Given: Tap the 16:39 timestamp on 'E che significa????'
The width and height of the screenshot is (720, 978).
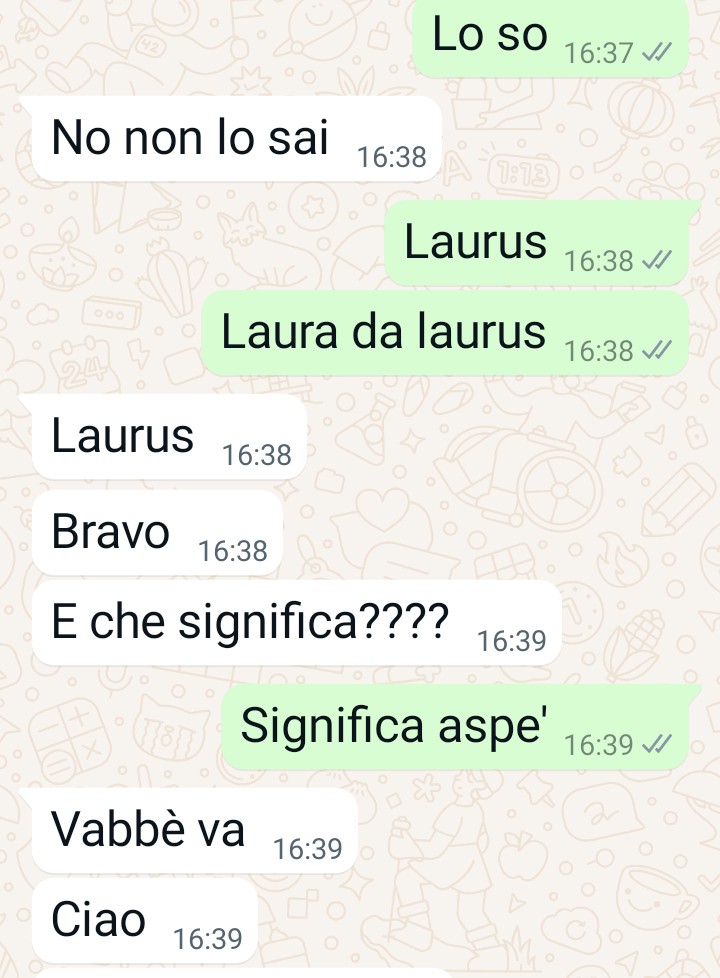Looking at the screenshot, I should click(x=512, y=641).
